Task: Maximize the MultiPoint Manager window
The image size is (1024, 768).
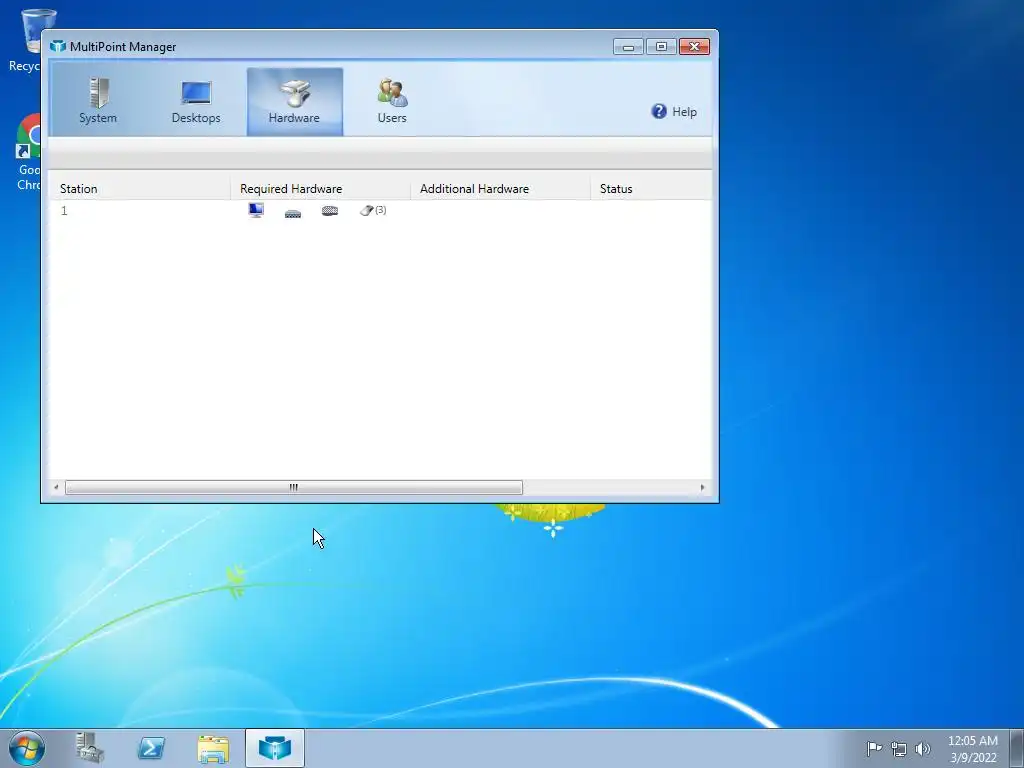Action: tap(661, 46)
